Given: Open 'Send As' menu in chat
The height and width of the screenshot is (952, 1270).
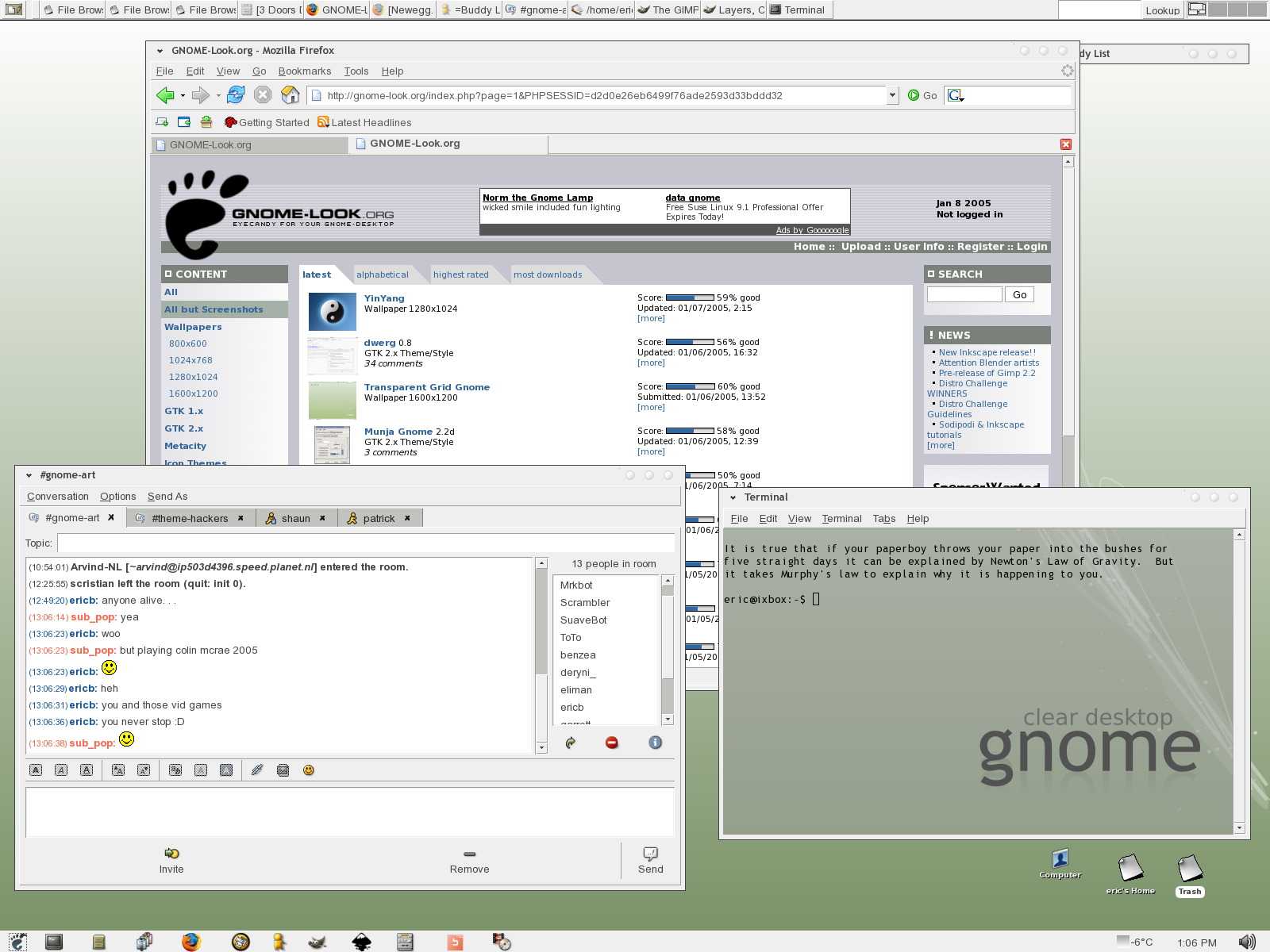Looking at the screenshot, I should pos(167,497).
